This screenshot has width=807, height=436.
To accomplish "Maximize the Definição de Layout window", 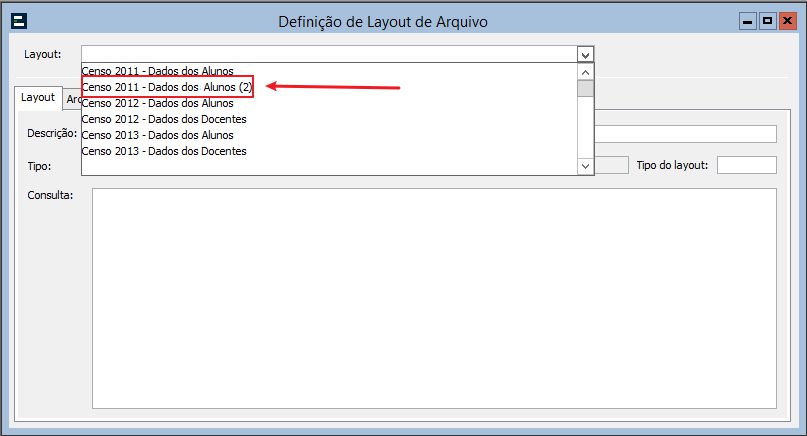I will 767,21.
